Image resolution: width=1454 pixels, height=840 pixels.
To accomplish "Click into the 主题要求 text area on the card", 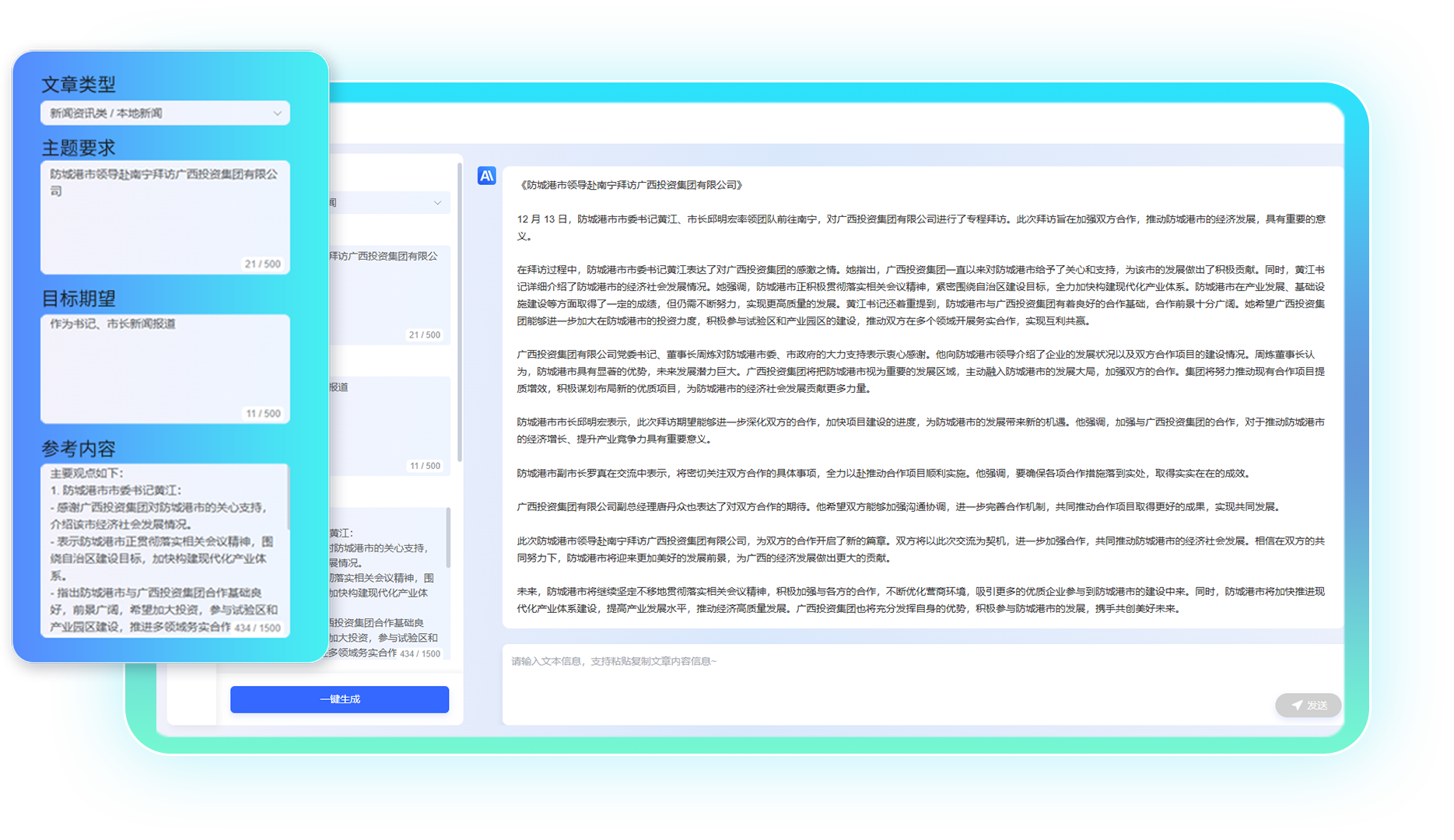I will 165,217.
